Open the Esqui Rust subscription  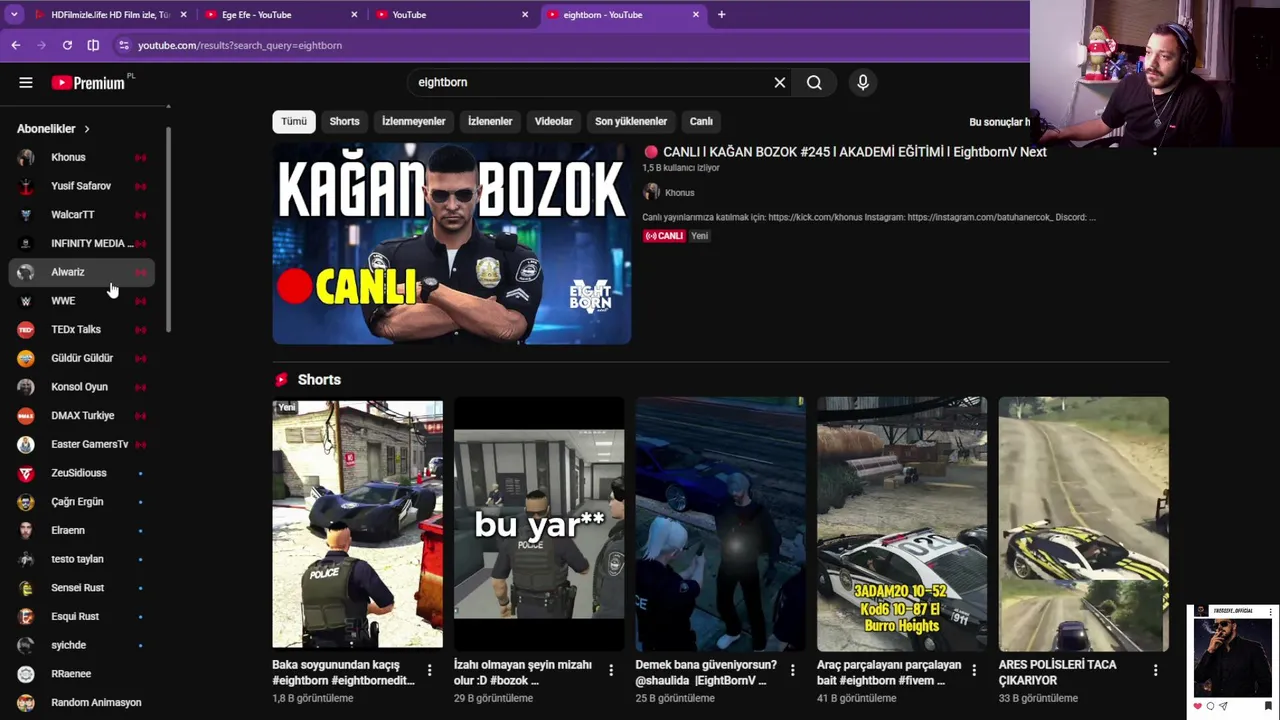(83, 616)
